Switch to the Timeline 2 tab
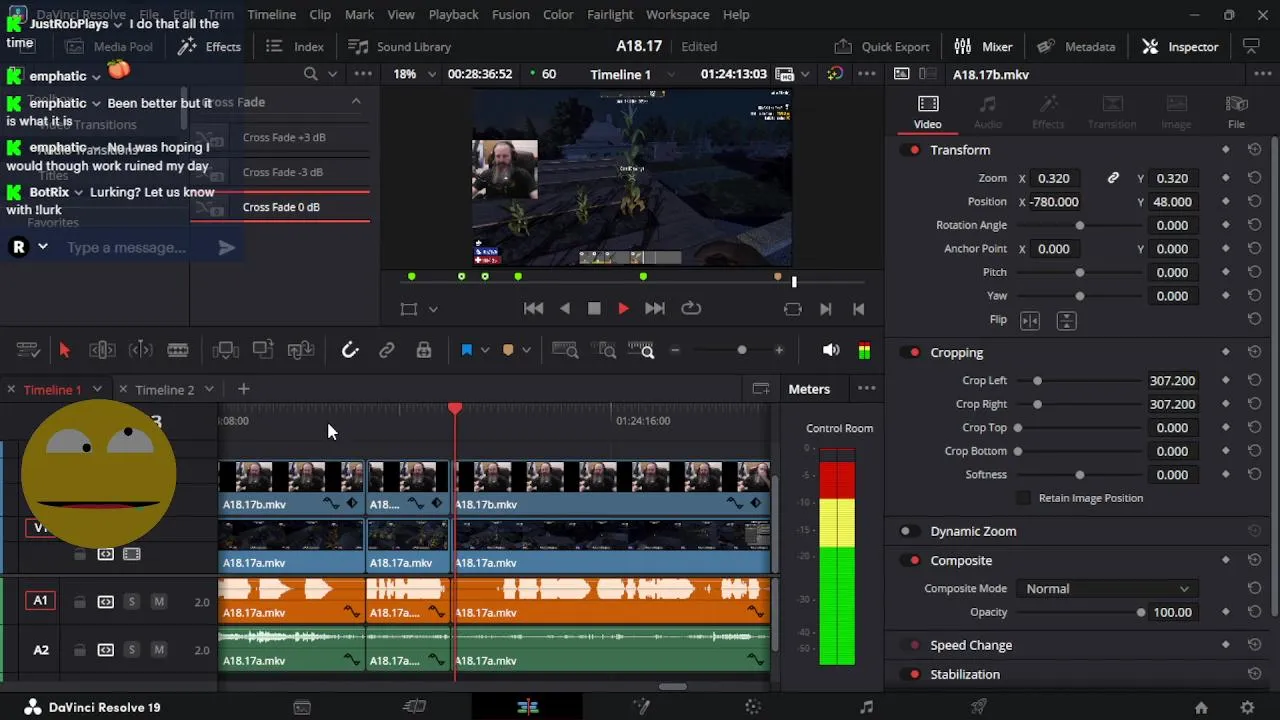Screen dimensions: 1280x720 coord(164,390)
